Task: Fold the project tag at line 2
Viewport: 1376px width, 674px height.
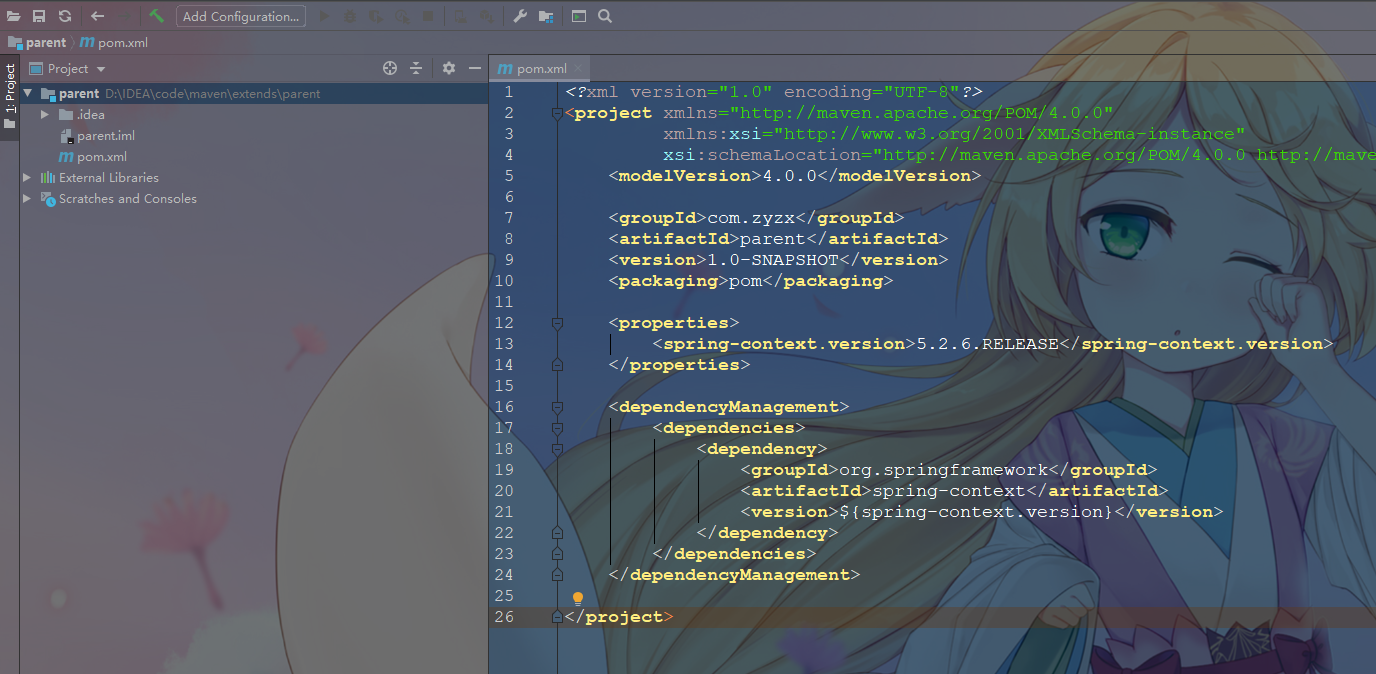Action: [x=557, y=114]
